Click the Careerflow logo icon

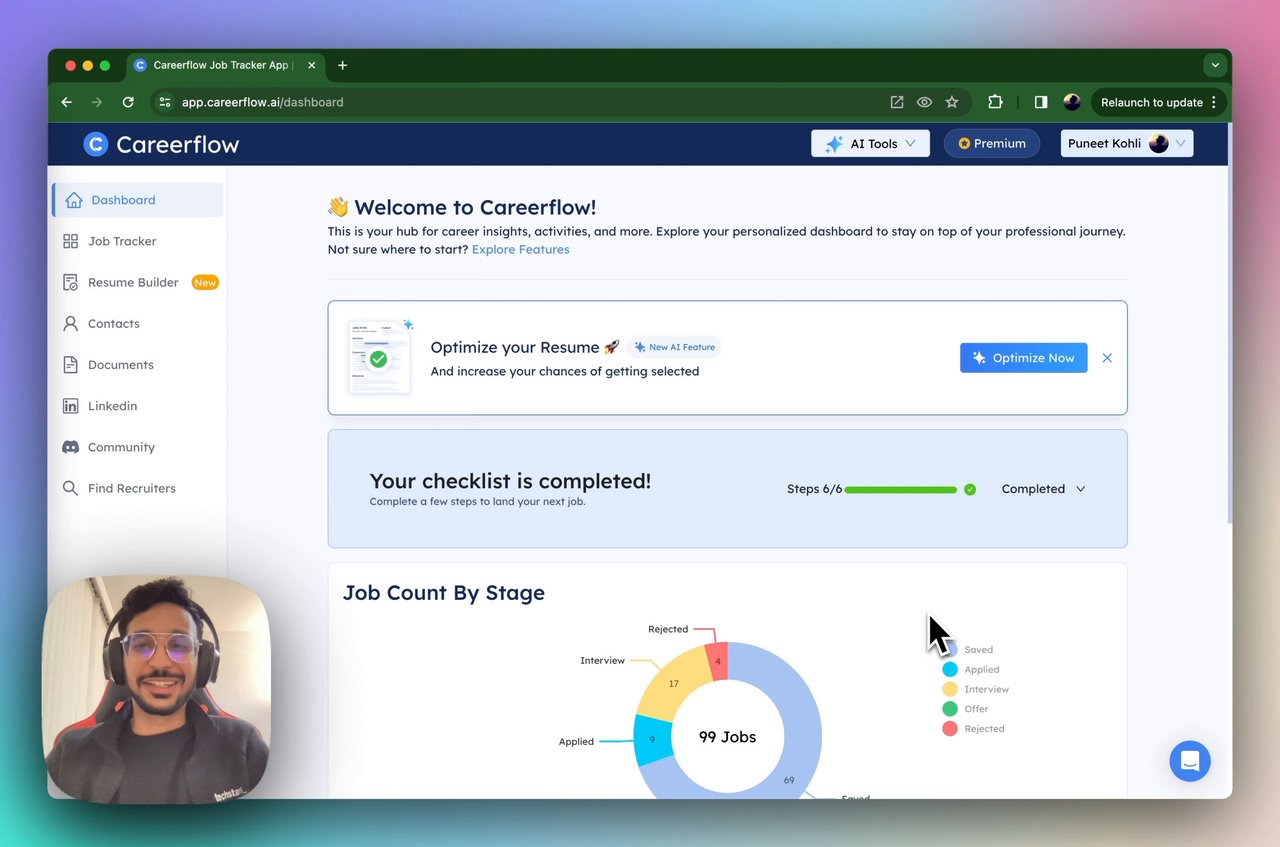tap(95, 144)
